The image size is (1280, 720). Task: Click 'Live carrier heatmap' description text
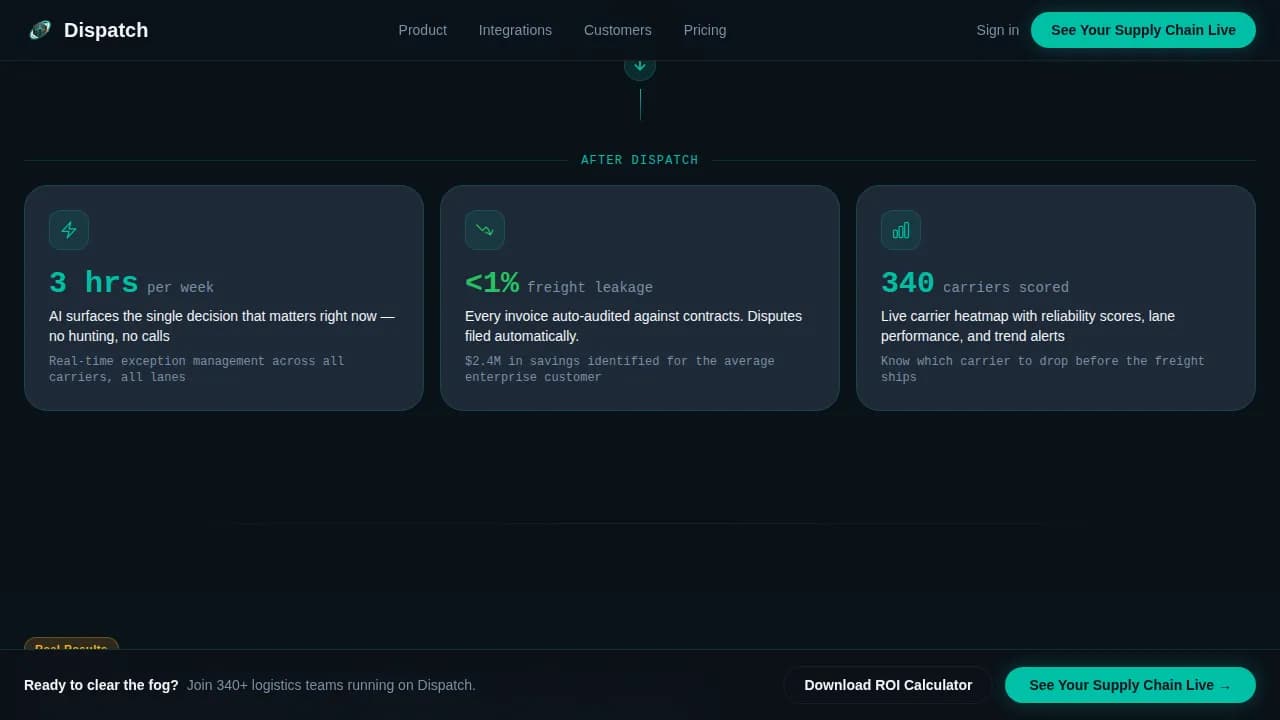[x=1028, y=326]
